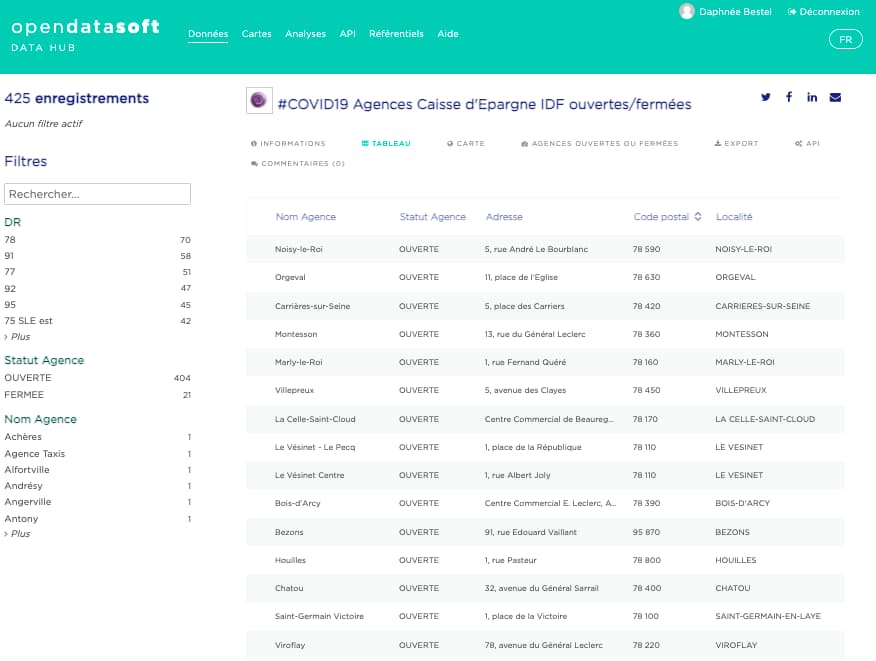
Task: Click the Déconnexion logout link
Action: (x=823, y=12)
